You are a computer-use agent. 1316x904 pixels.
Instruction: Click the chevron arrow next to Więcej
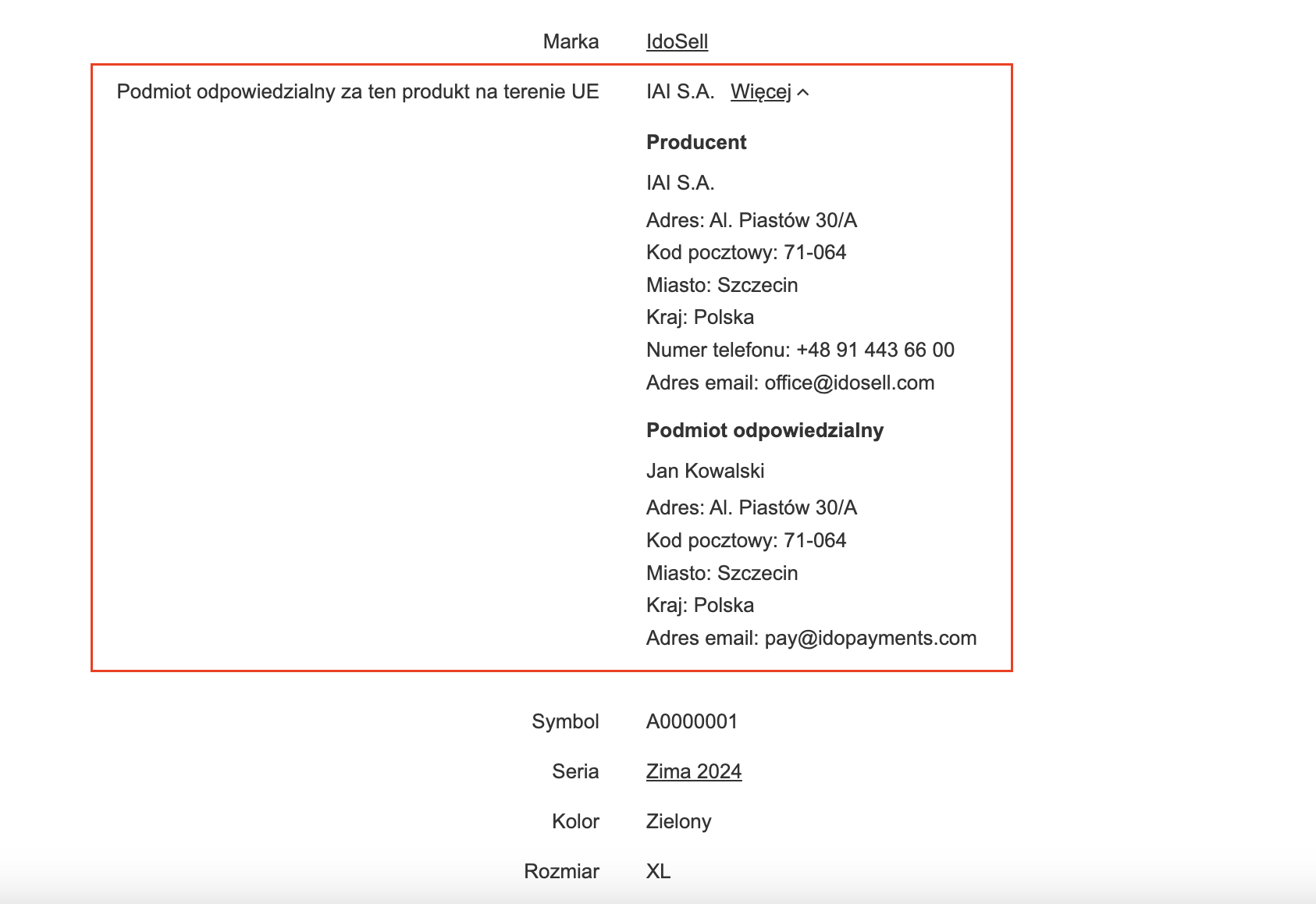pos(803,93)
